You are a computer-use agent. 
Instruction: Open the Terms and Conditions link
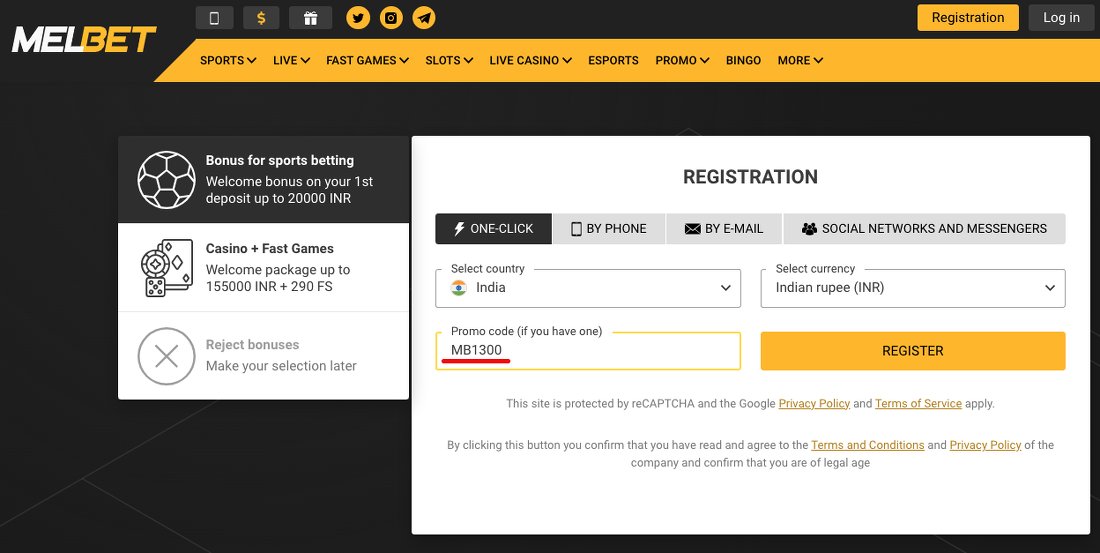point(868,445)
